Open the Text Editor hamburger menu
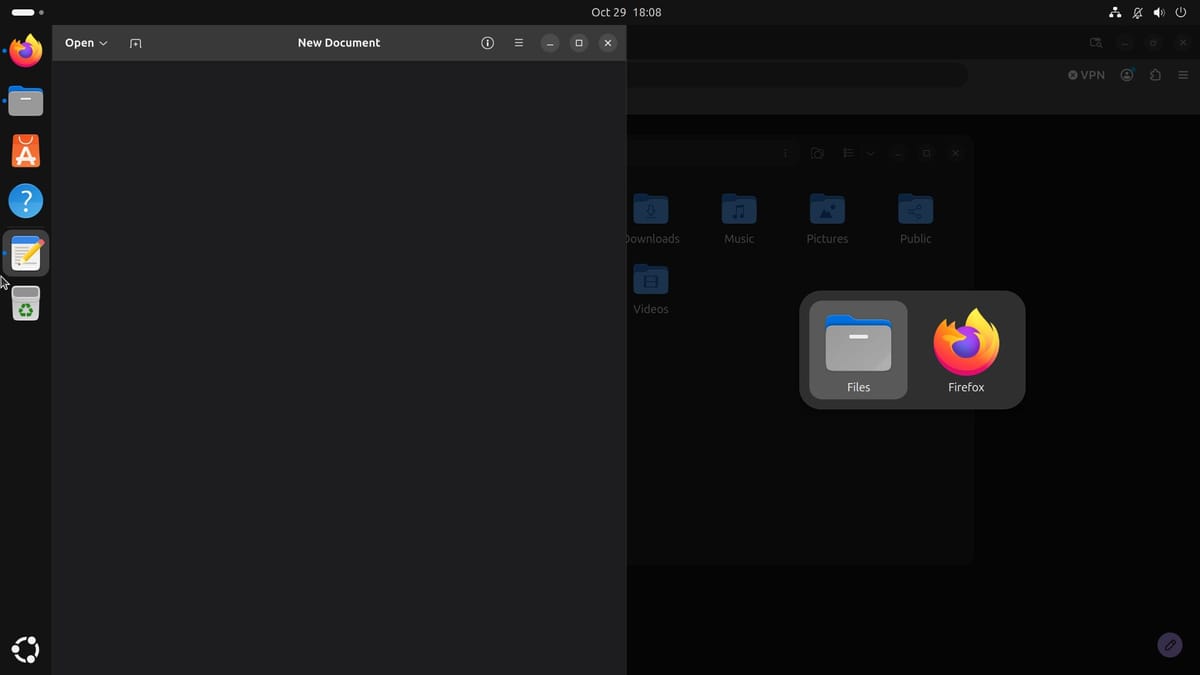1200x675 pixels. click(x=518, y=43)
